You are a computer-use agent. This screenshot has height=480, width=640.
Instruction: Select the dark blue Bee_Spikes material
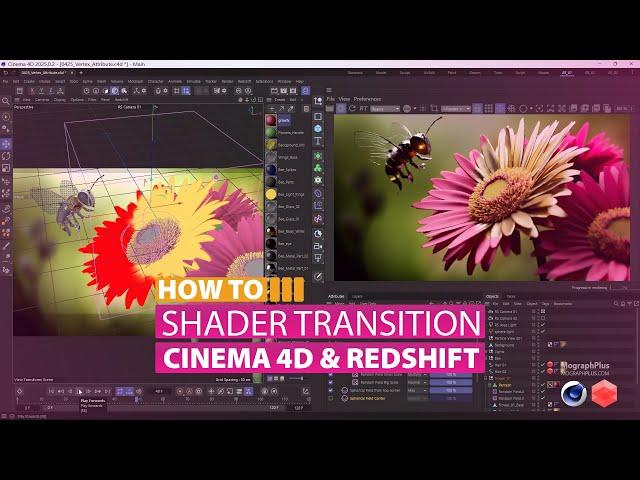coord(271,169)
